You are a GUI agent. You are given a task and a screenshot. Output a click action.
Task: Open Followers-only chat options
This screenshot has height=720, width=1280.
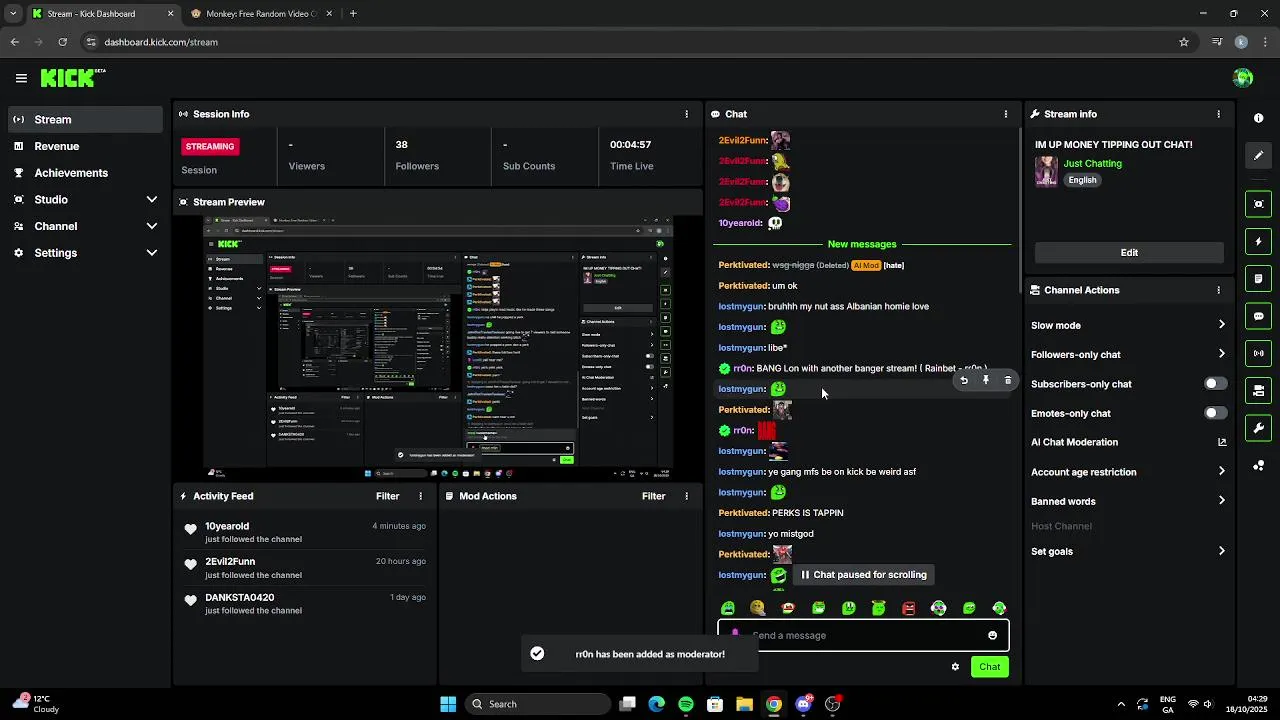point(1129,354)
